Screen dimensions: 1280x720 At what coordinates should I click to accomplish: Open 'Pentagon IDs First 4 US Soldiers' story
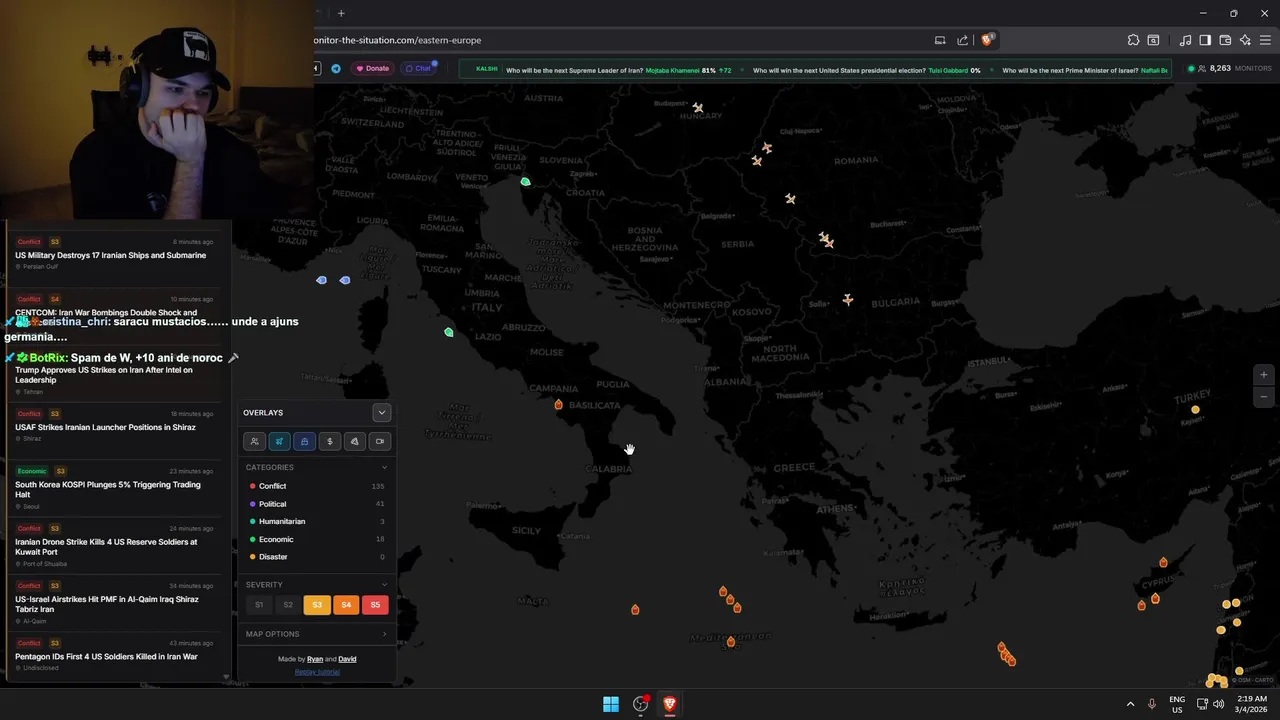click(x=114, y=655)
